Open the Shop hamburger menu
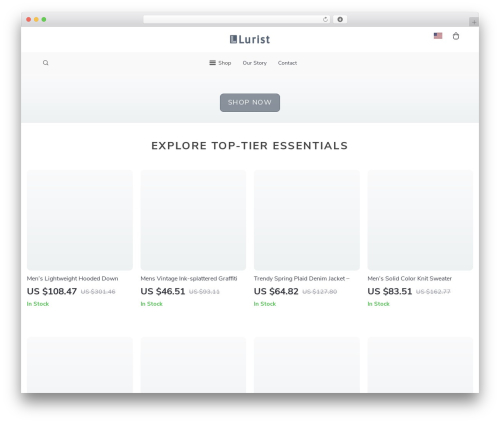500x423 pixels. (x=220, y=63)
